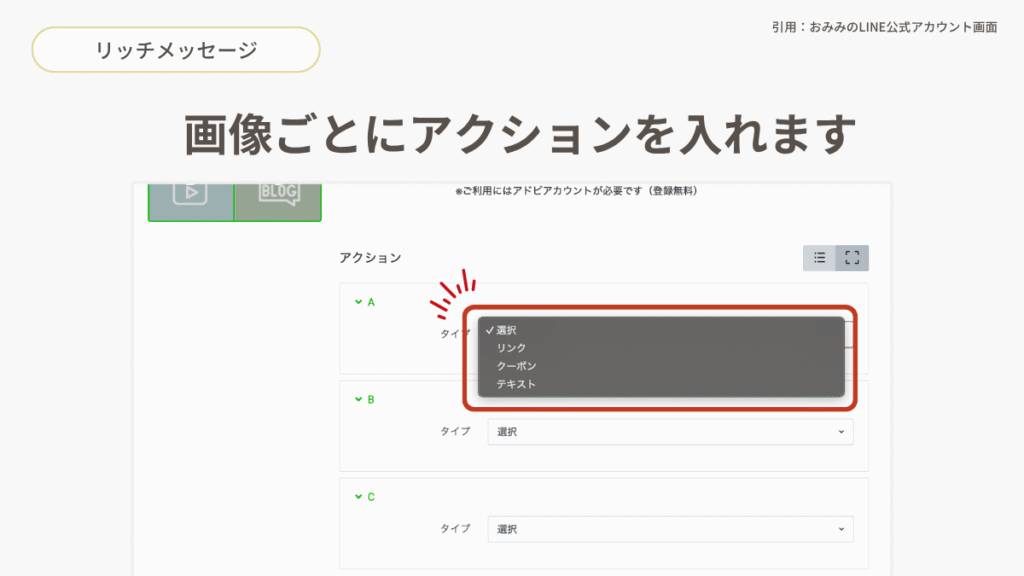Open the type dropdown for action C
Image resolution: width=1024 pixels, height=576 pixels.
(670, 529)
